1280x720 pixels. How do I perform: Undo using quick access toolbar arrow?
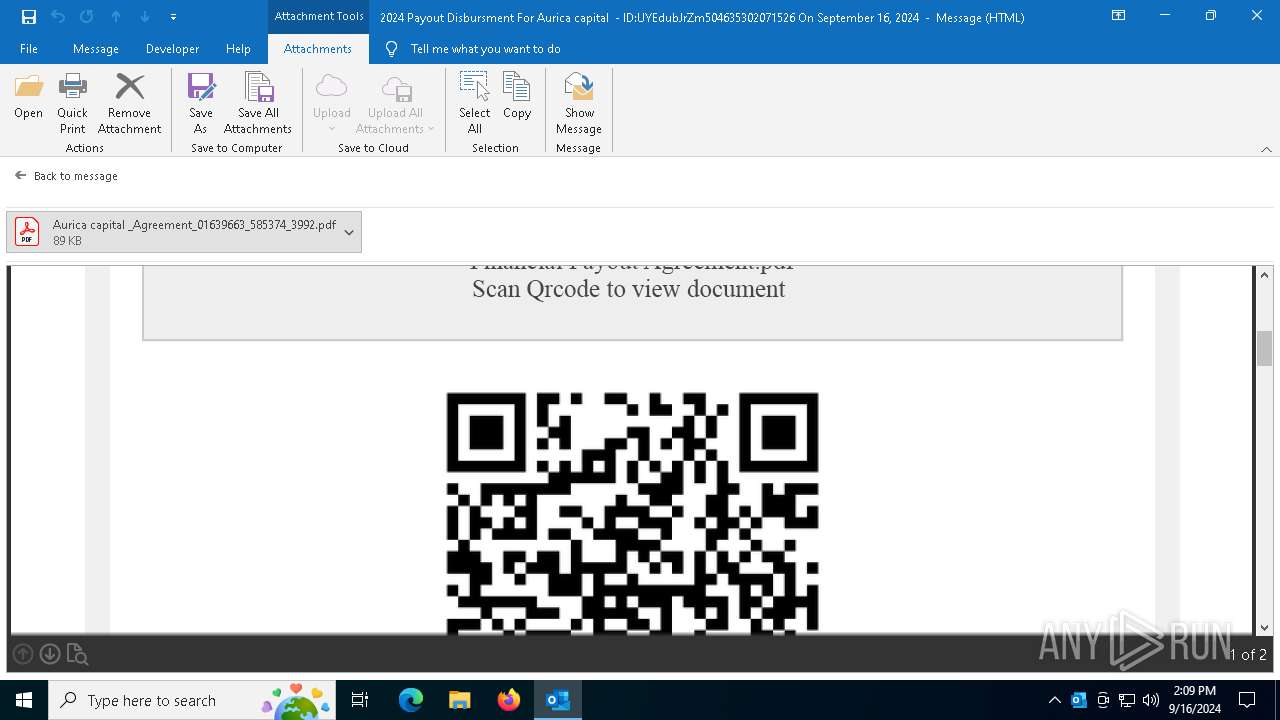[x=58, y=17]
